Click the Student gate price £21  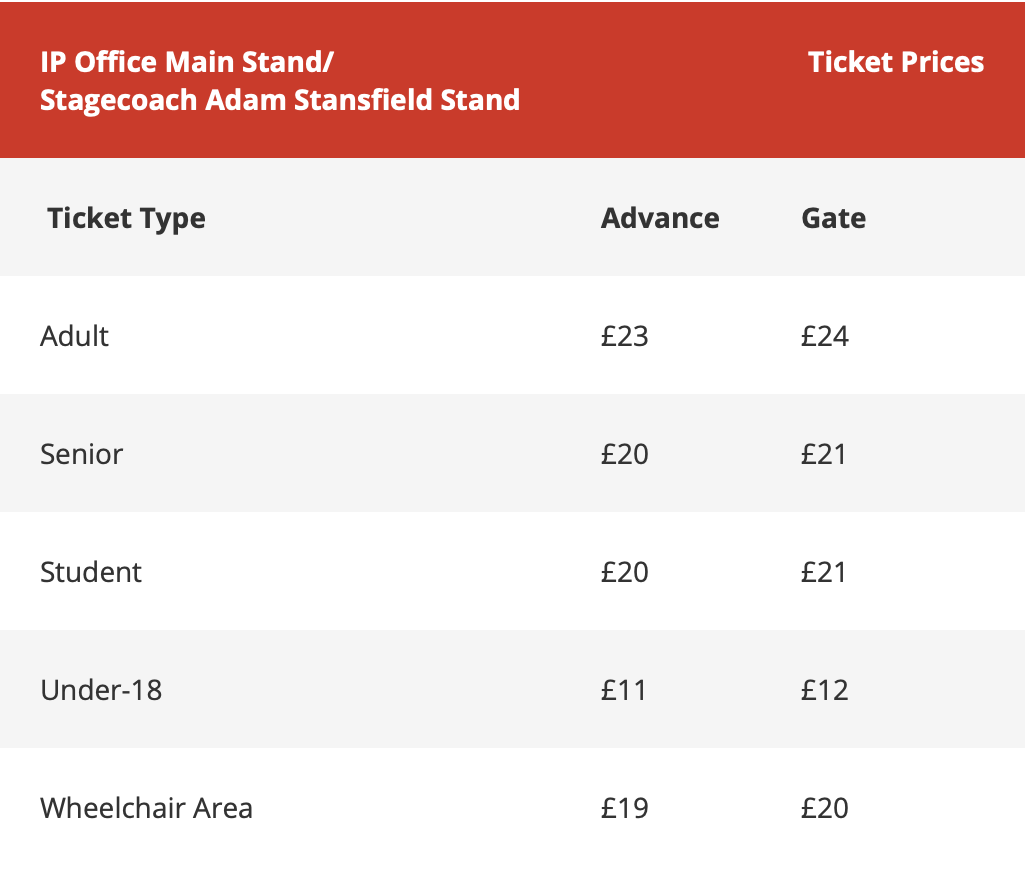coord(823,572)
